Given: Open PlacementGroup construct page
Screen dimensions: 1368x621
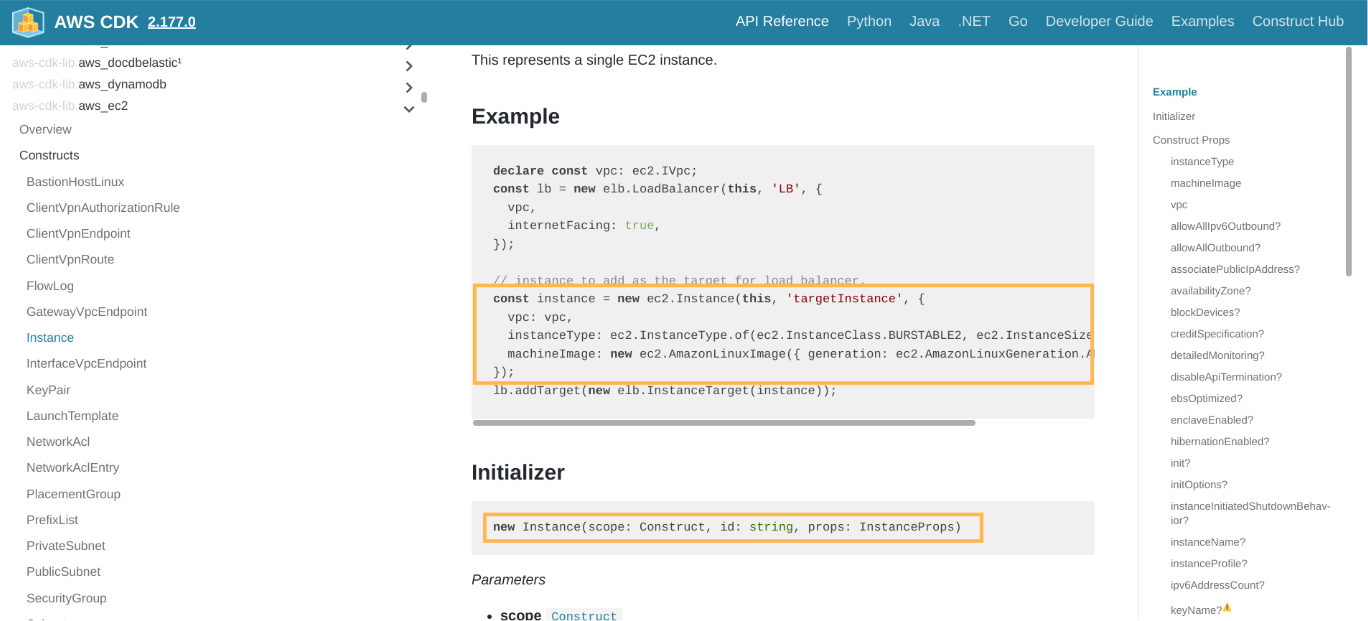Looking at the screenshot, I should pos(73,494).
